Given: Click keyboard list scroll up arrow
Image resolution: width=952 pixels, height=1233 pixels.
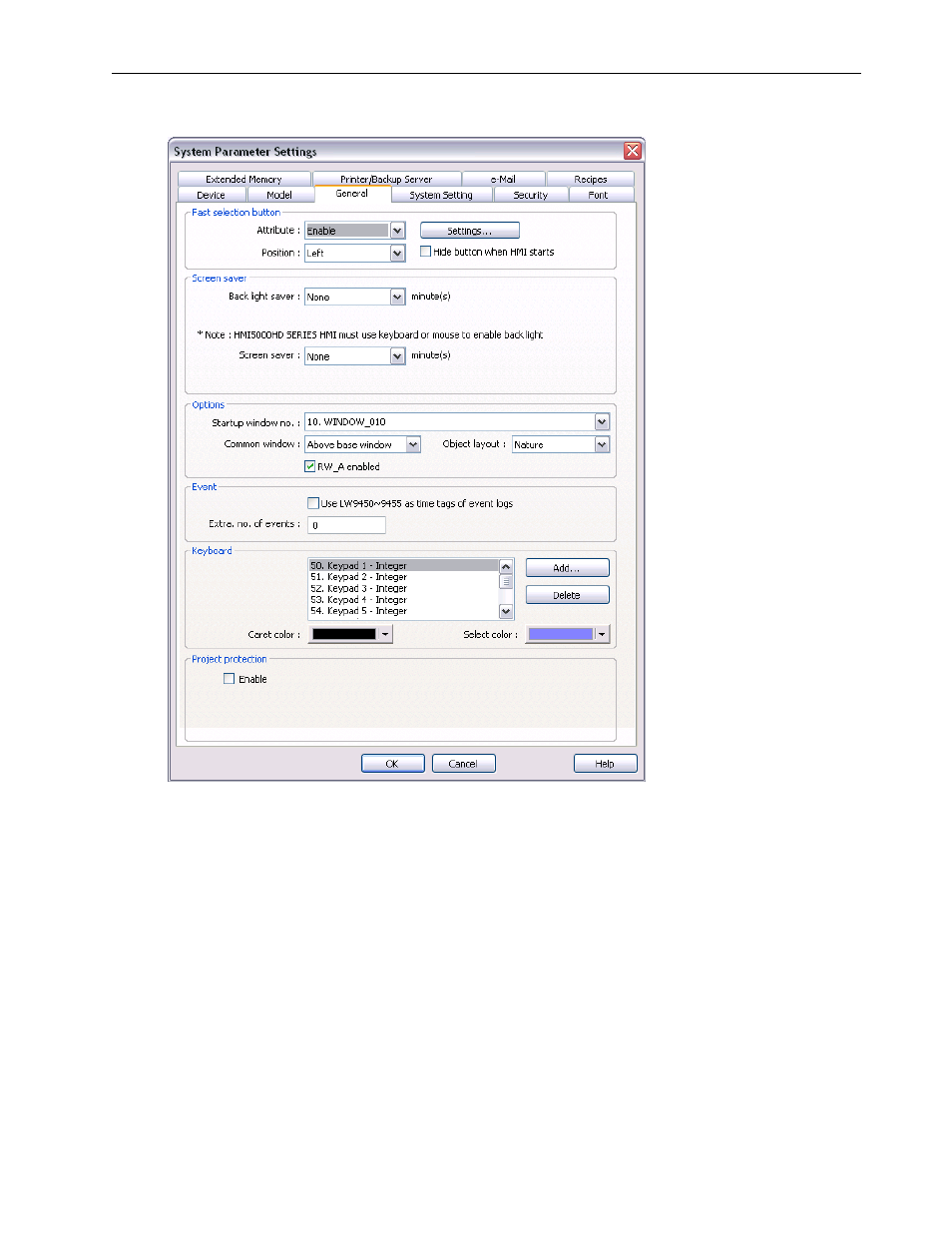Looking at the screenshot, I should 506,566.
